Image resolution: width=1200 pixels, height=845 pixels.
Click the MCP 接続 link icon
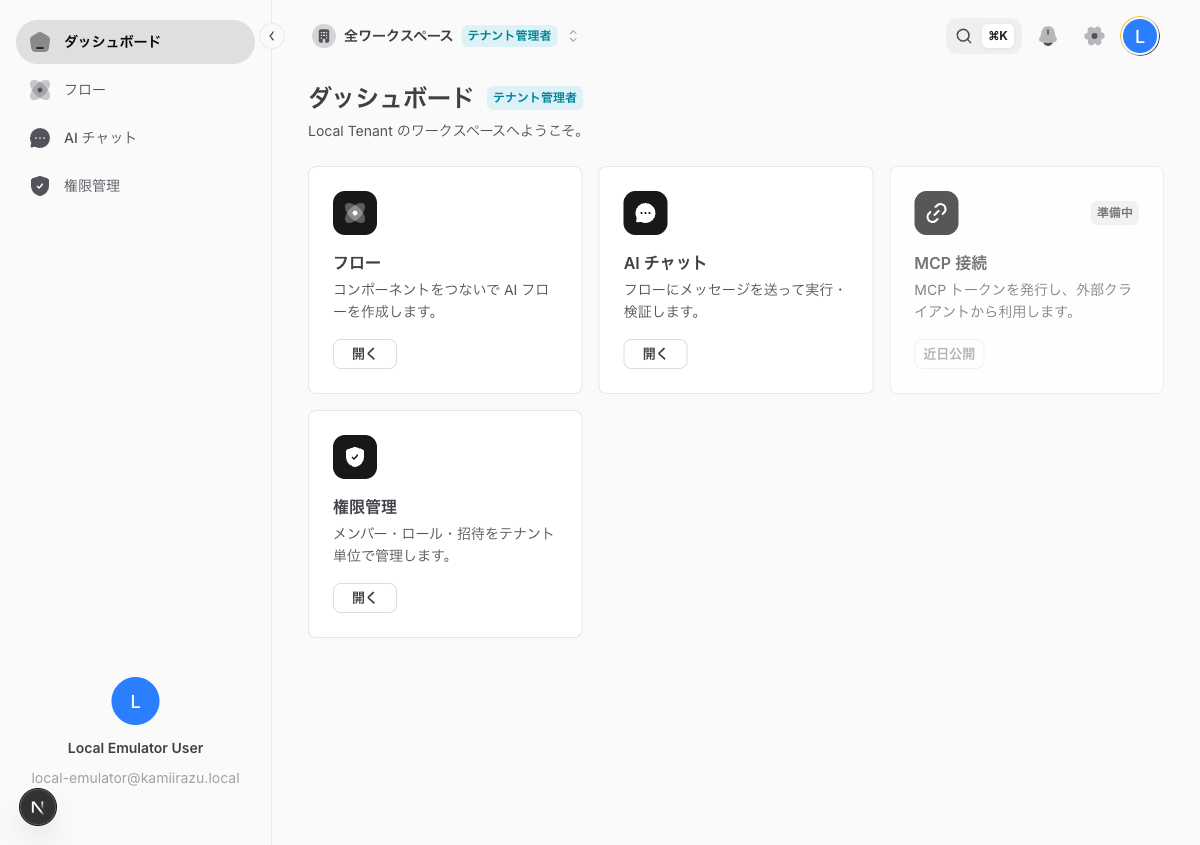click(936, 213)
